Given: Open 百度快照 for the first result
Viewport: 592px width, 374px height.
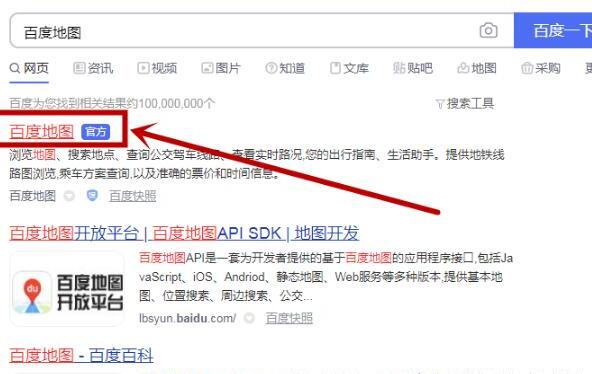Looking at the screenshot, I should [x=133, y=196].
